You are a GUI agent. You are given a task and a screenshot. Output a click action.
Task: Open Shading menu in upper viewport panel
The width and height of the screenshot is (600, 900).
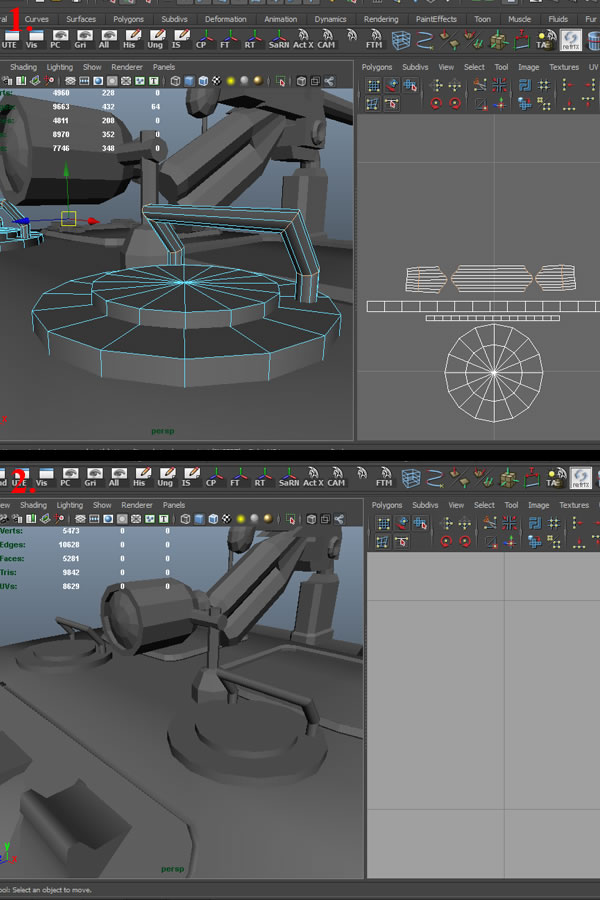24,67
